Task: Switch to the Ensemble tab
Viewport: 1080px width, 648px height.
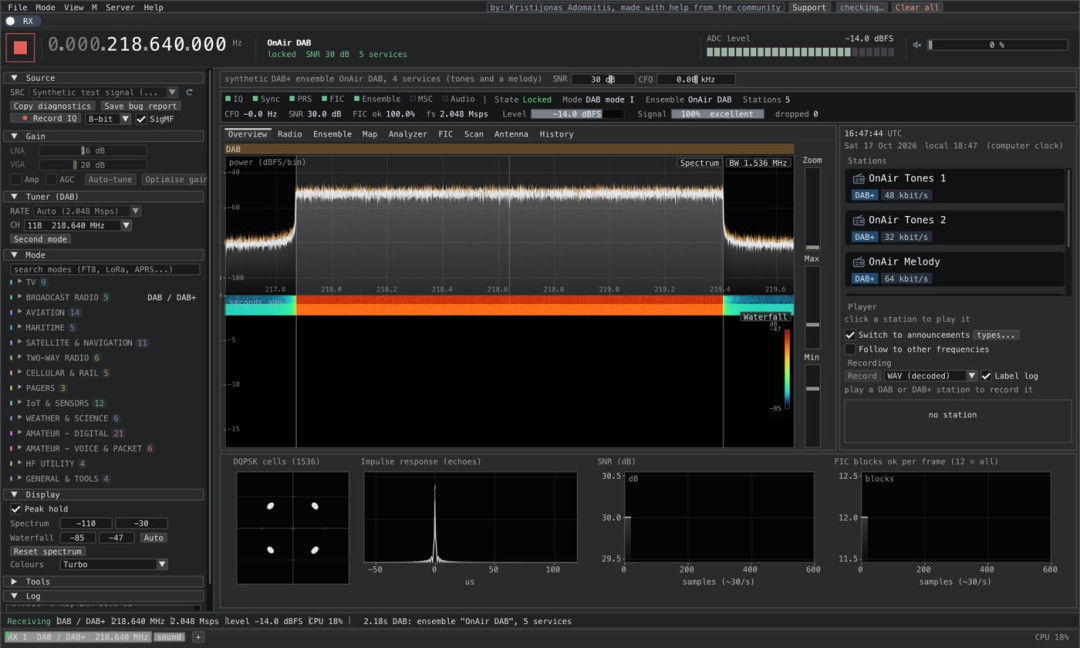Action: pyautogui.click(x=332, y=134)
